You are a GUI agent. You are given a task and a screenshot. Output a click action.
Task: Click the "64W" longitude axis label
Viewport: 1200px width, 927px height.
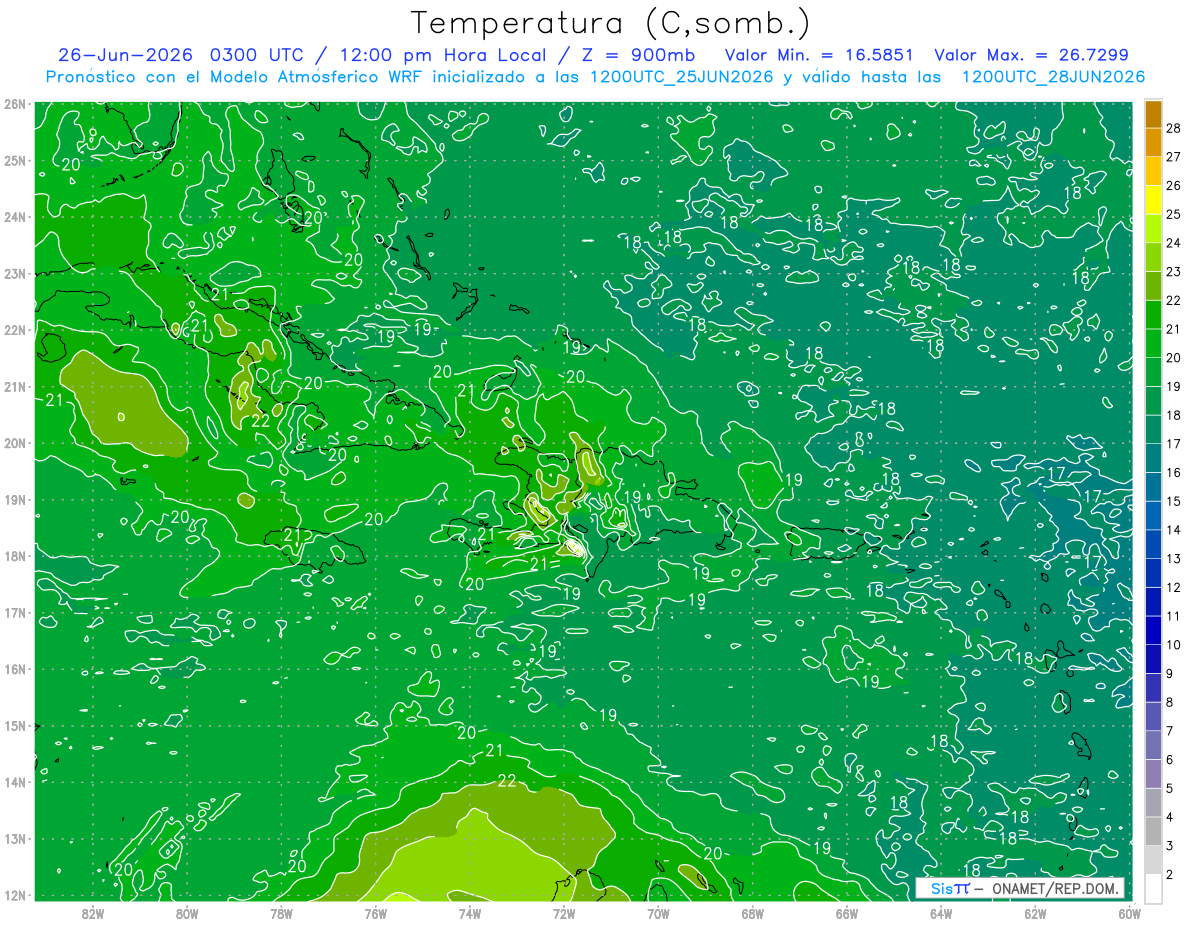(x=941, y=913)
